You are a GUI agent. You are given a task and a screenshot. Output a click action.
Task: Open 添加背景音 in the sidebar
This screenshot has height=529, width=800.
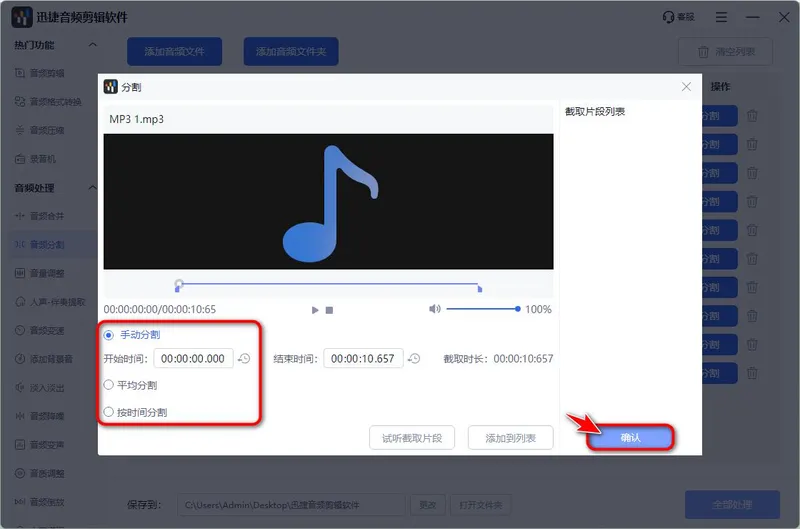point(44,359)
